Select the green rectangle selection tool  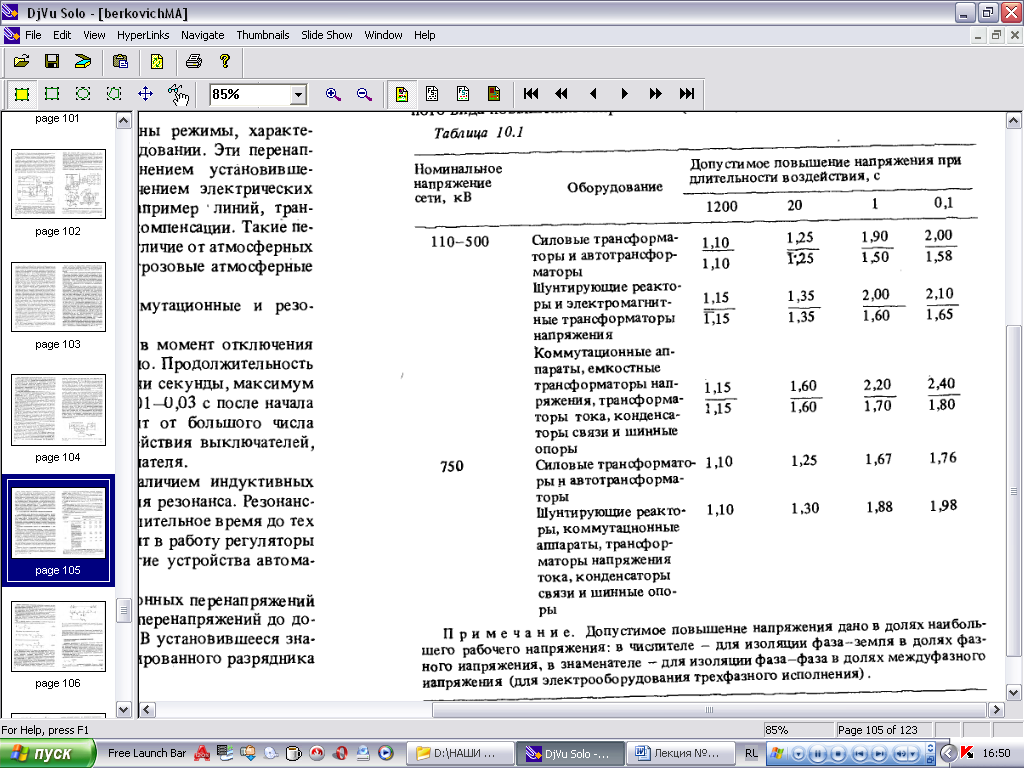pyautogui.click(x=52, y=94)
